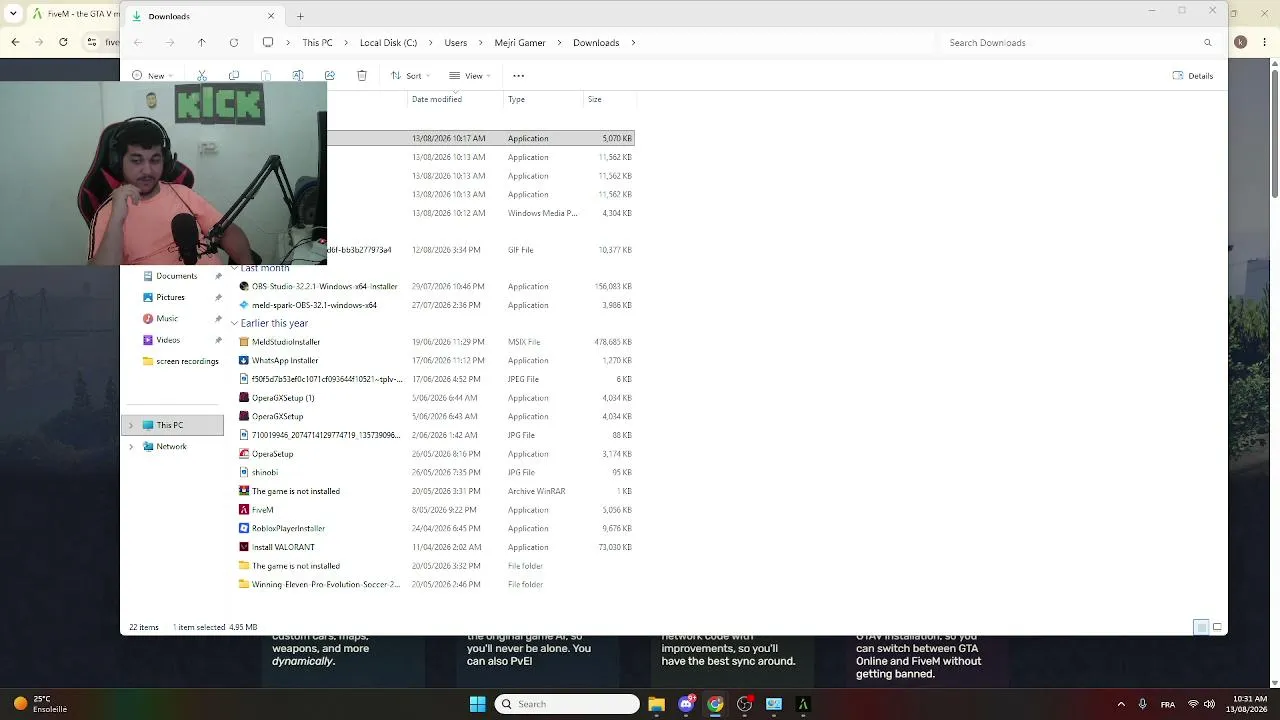Open the See more (three dots) menu
1280x720 pixels.
coord(518,76)
